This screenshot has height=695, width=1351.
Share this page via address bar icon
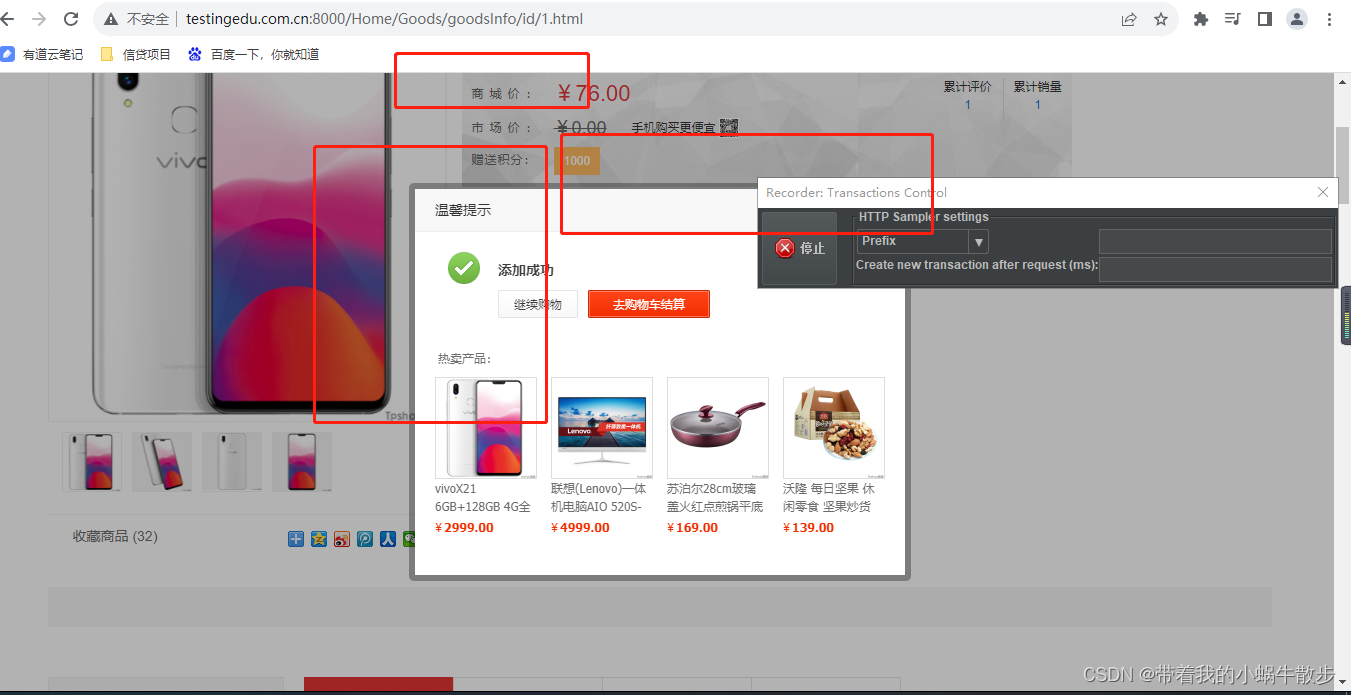tap(1129, 19)
